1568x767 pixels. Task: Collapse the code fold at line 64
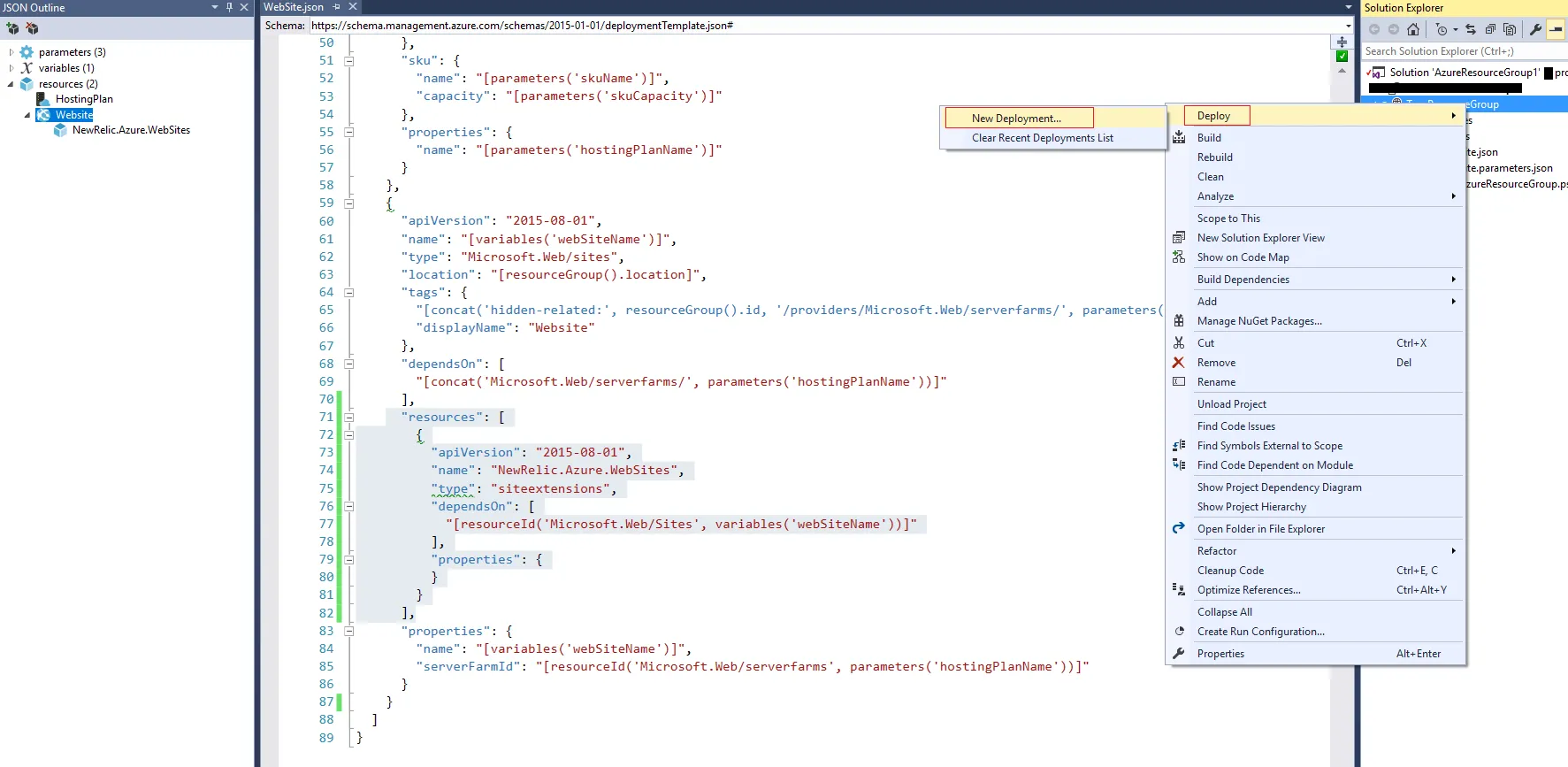[349, 292]
